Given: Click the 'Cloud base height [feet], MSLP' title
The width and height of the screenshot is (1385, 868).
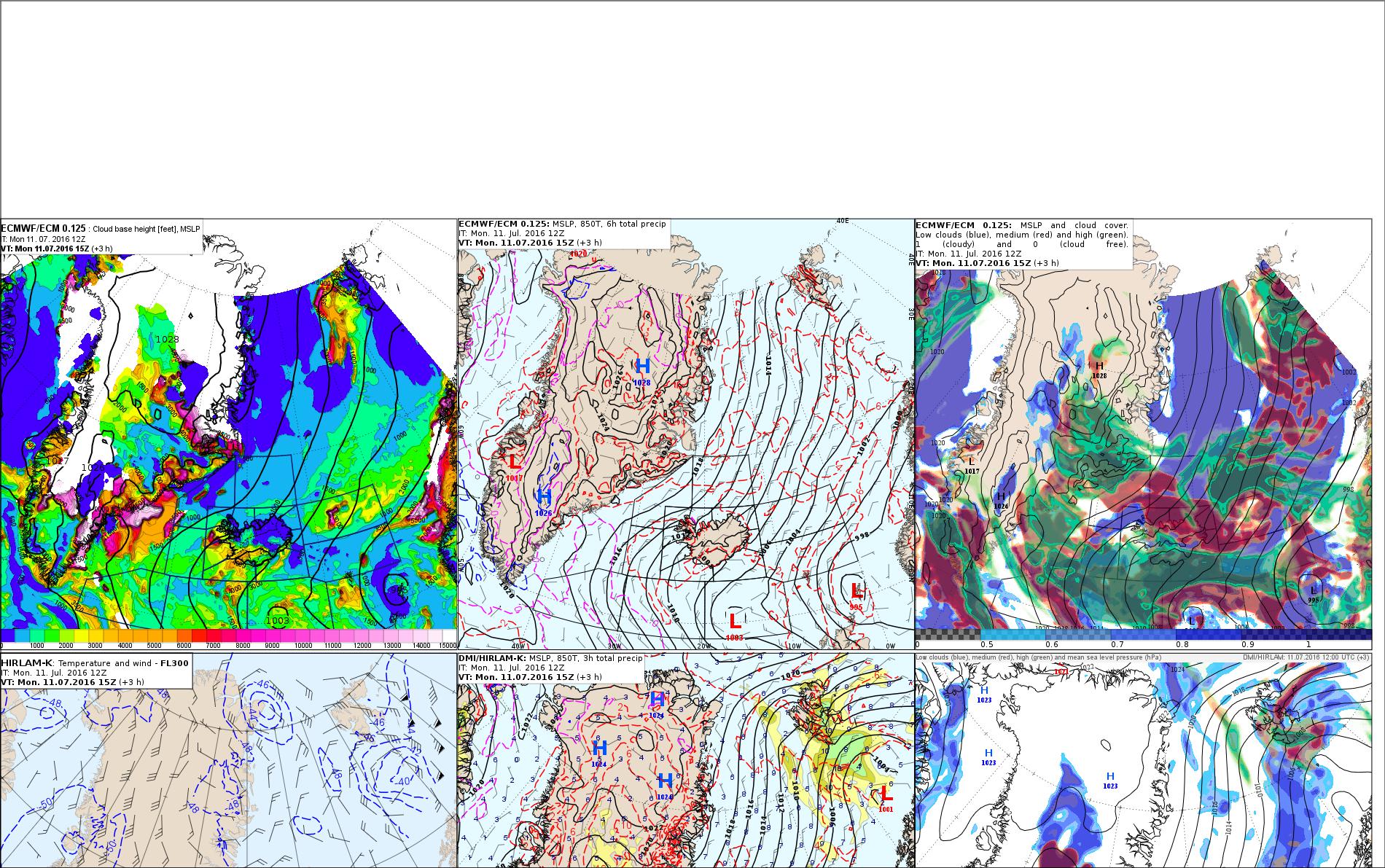Looking at the screenshot, I should click(x=146, y=229).
